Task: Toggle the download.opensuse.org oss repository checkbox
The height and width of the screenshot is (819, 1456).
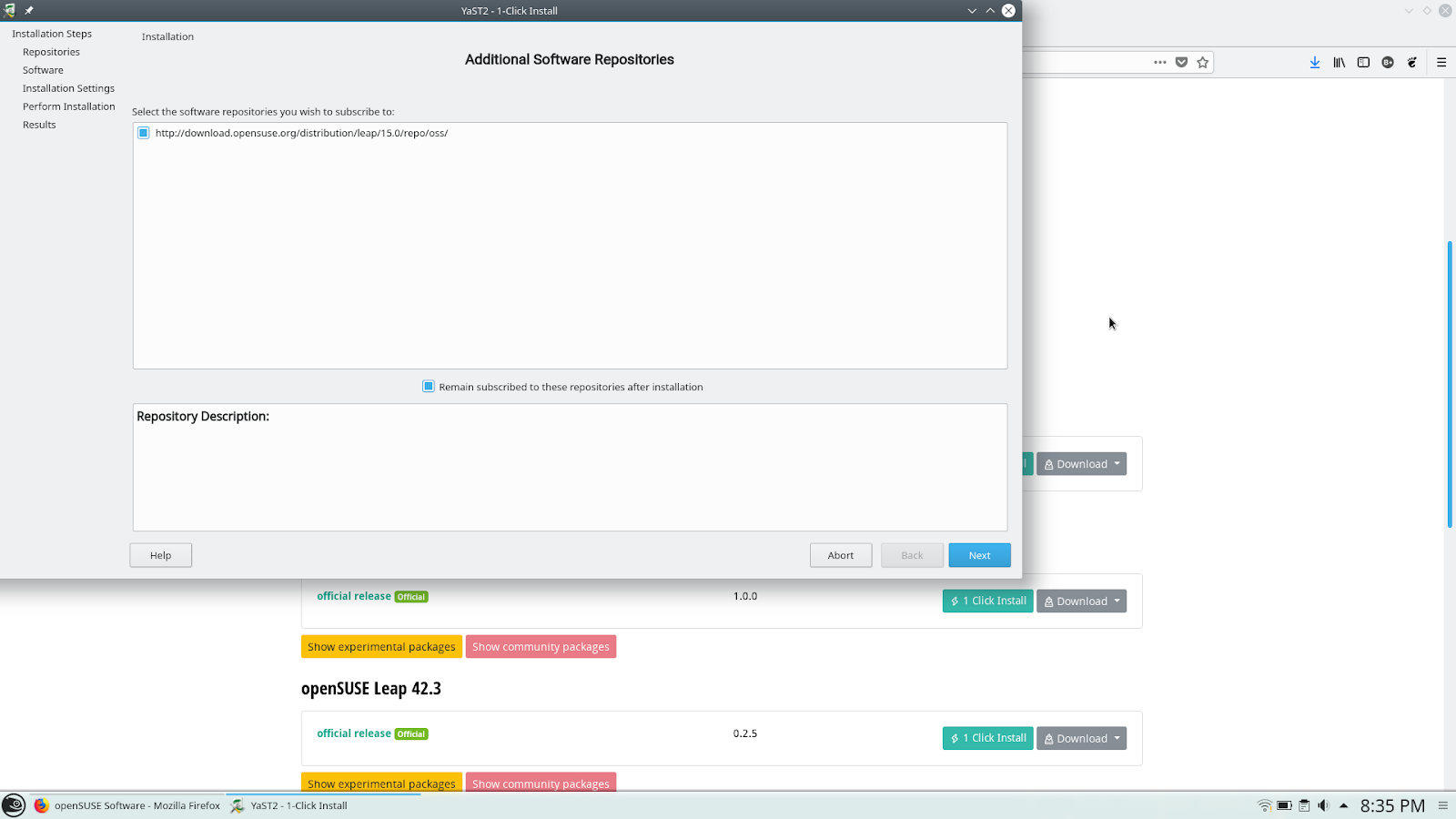Action: [x=143, y=133]
